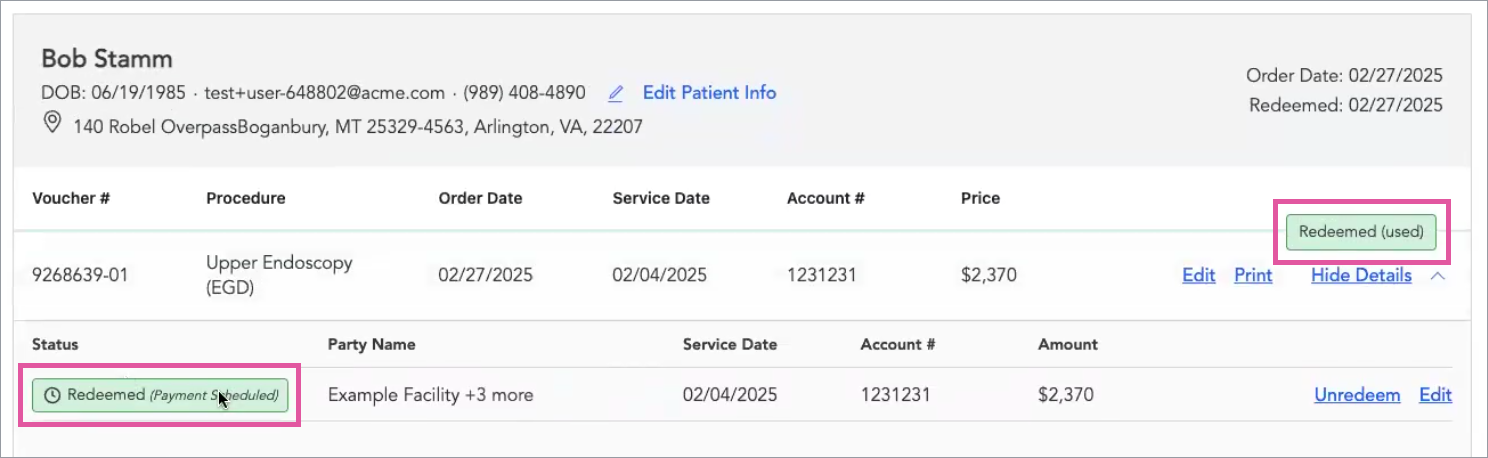Viewport: 1488px width, 458px height.
Task: Collapse details with the chevron arrow
Action: click(1437, 276)
